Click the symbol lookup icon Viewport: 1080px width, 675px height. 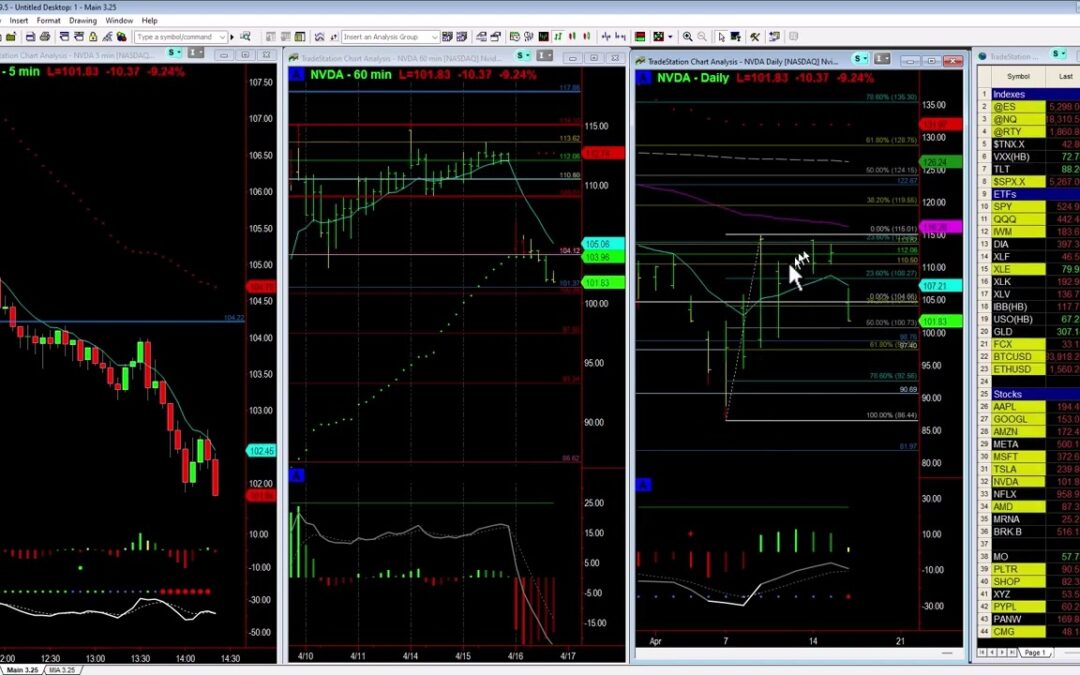point(246,37)
